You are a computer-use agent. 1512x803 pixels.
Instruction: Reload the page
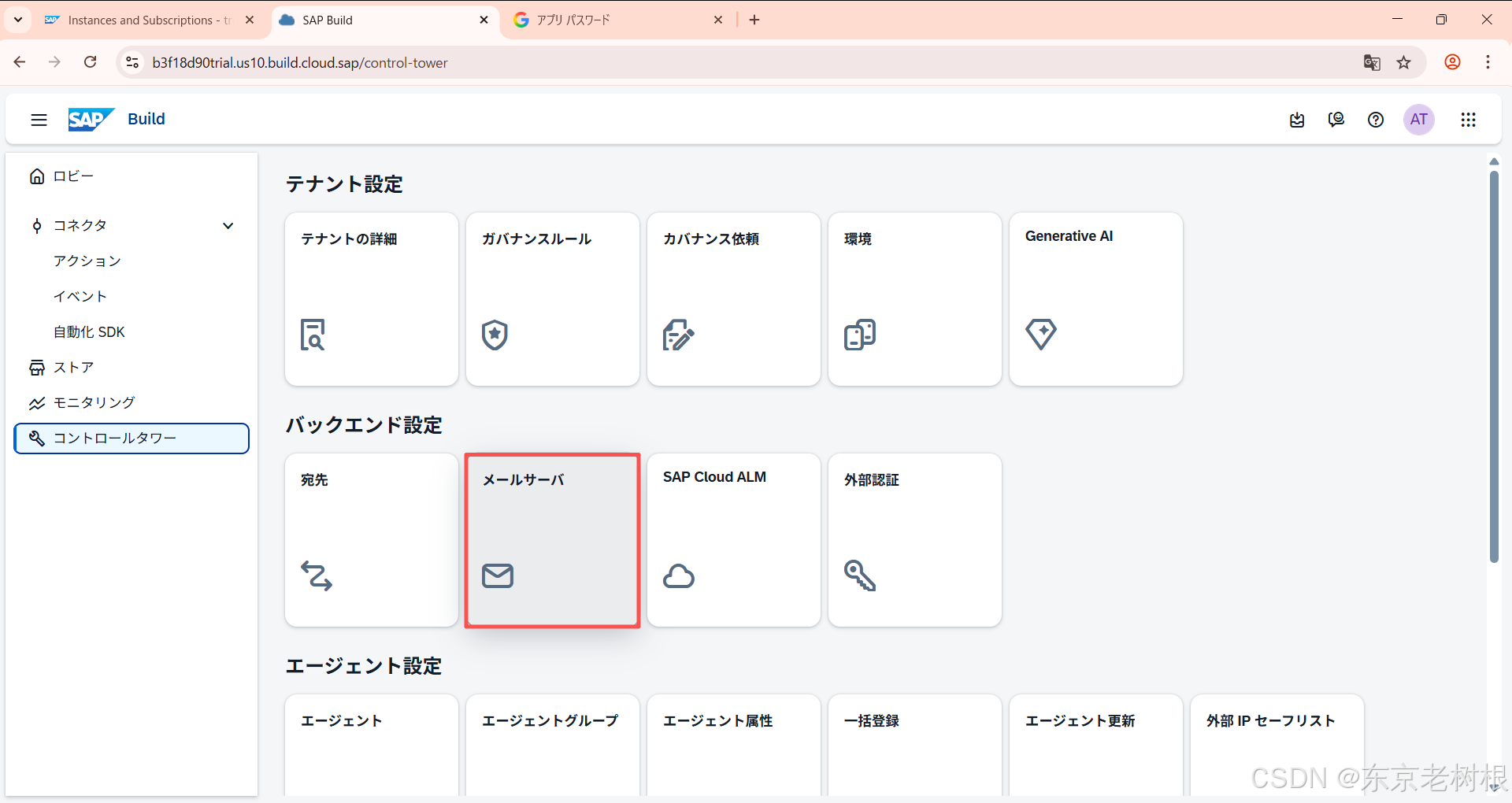point(91,62)
